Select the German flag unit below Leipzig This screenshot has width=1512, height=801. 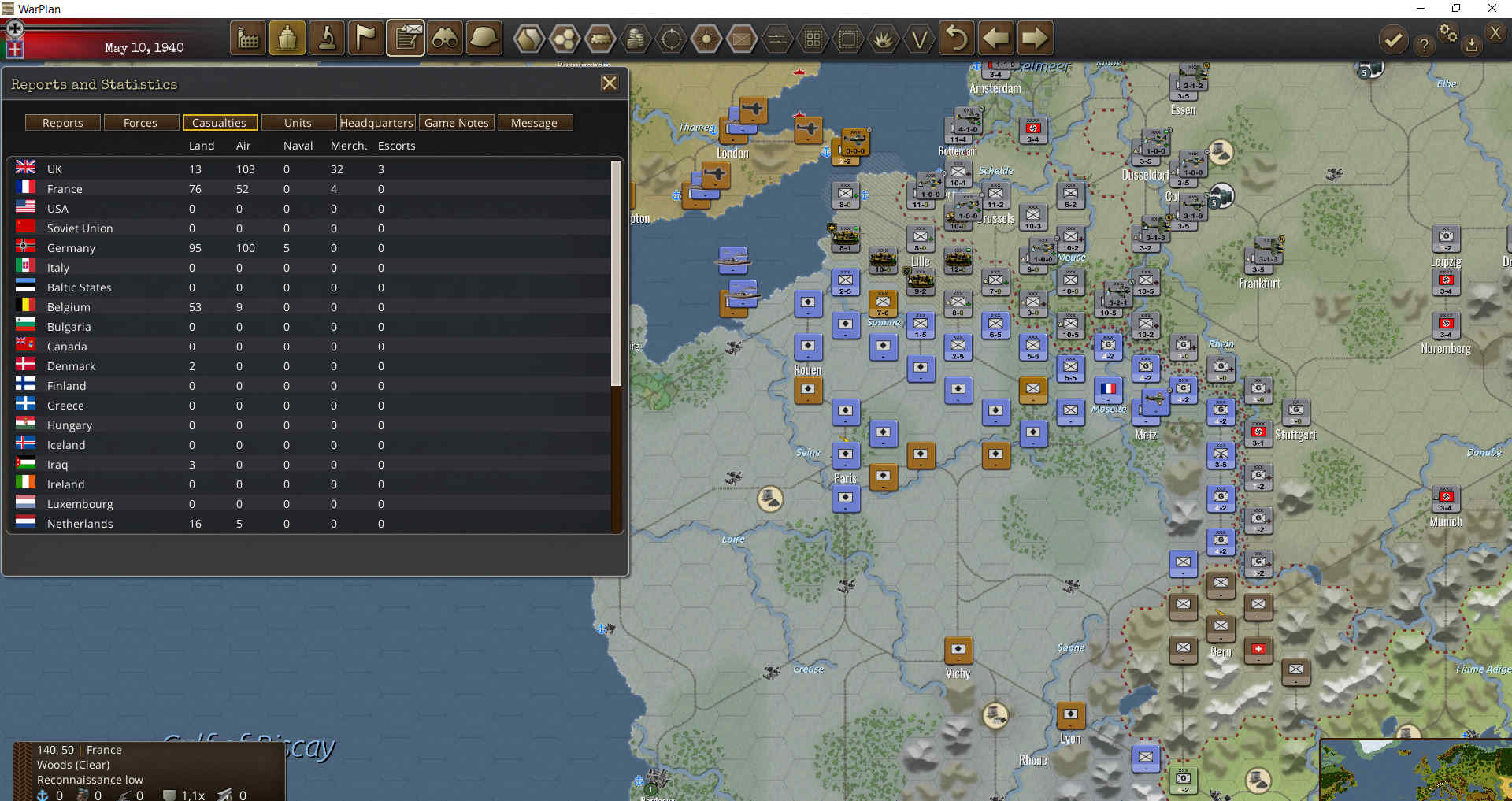coord(1446,281)
